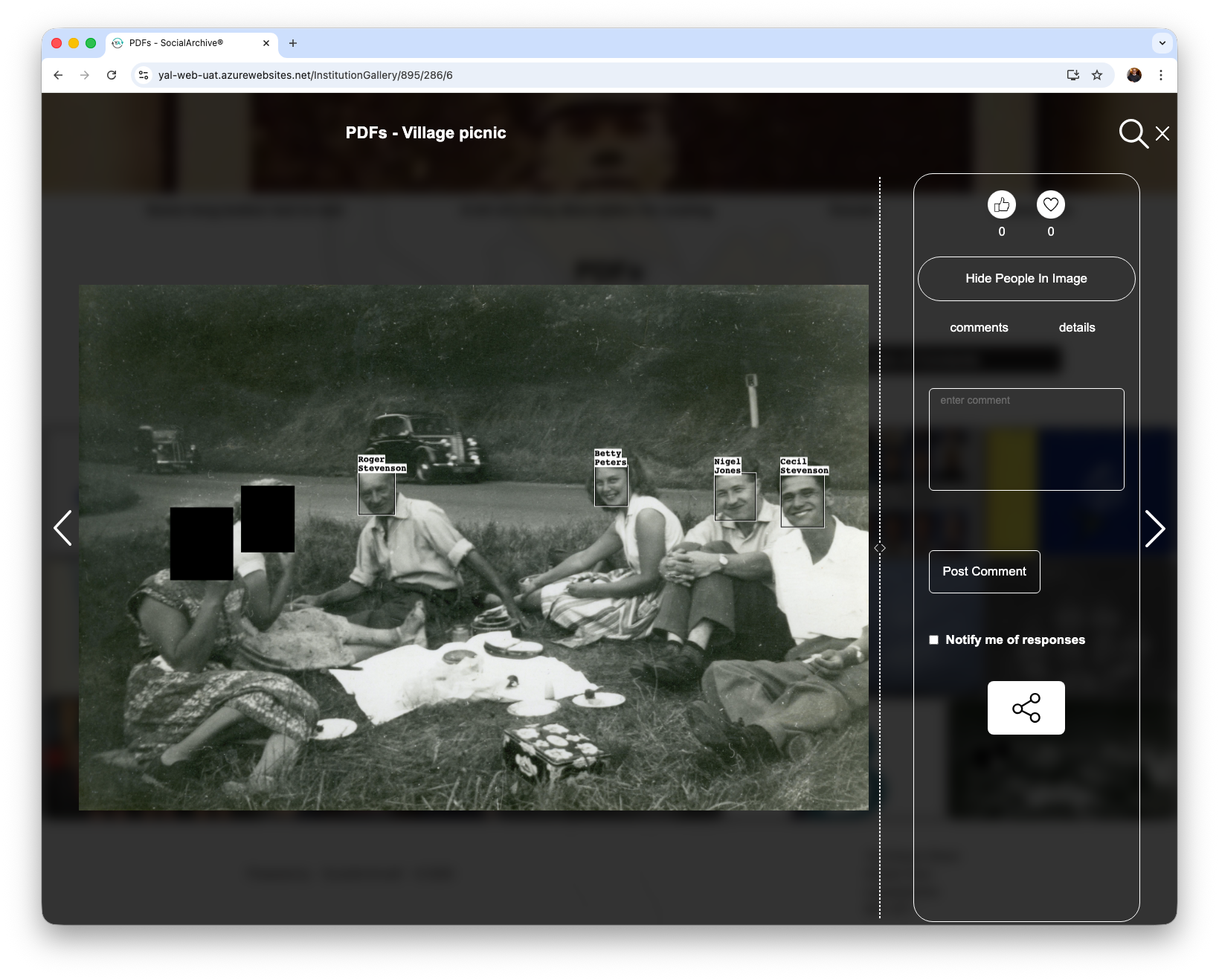Open the Chrome profile avatar
Screen dimensions: 1219x980
pos(1134,75)
